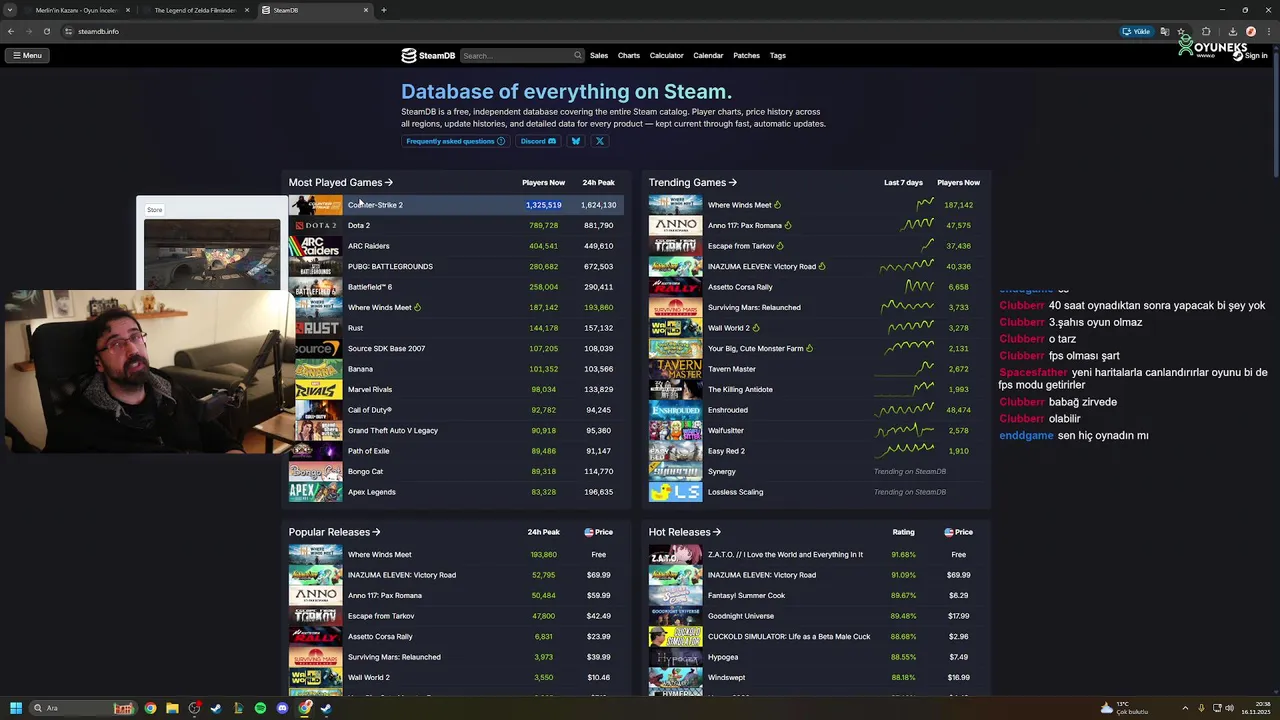Go back in browser history
The image size is (1280, 720).
(11, 31)
